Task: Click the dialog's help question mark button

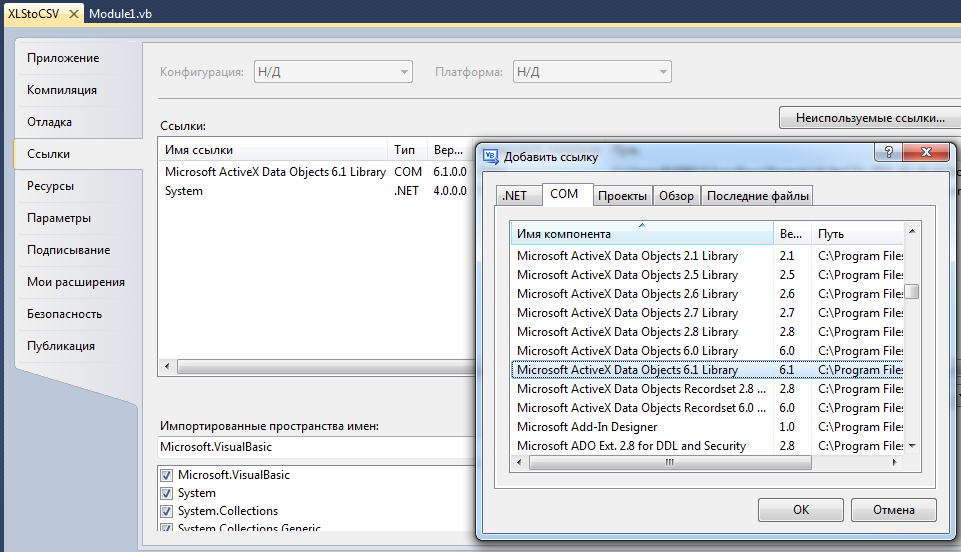Action: click(x=889, y=152)
